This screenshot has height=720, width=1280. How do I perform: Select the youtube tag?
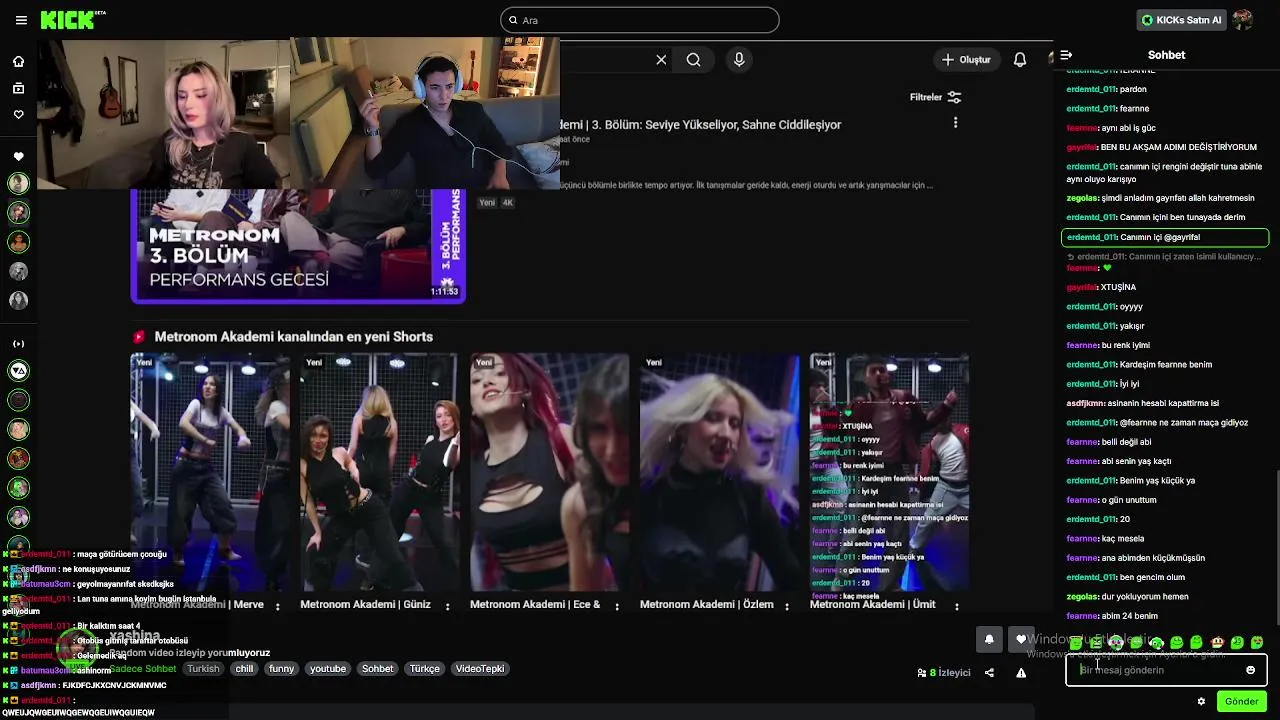point(328,669)
